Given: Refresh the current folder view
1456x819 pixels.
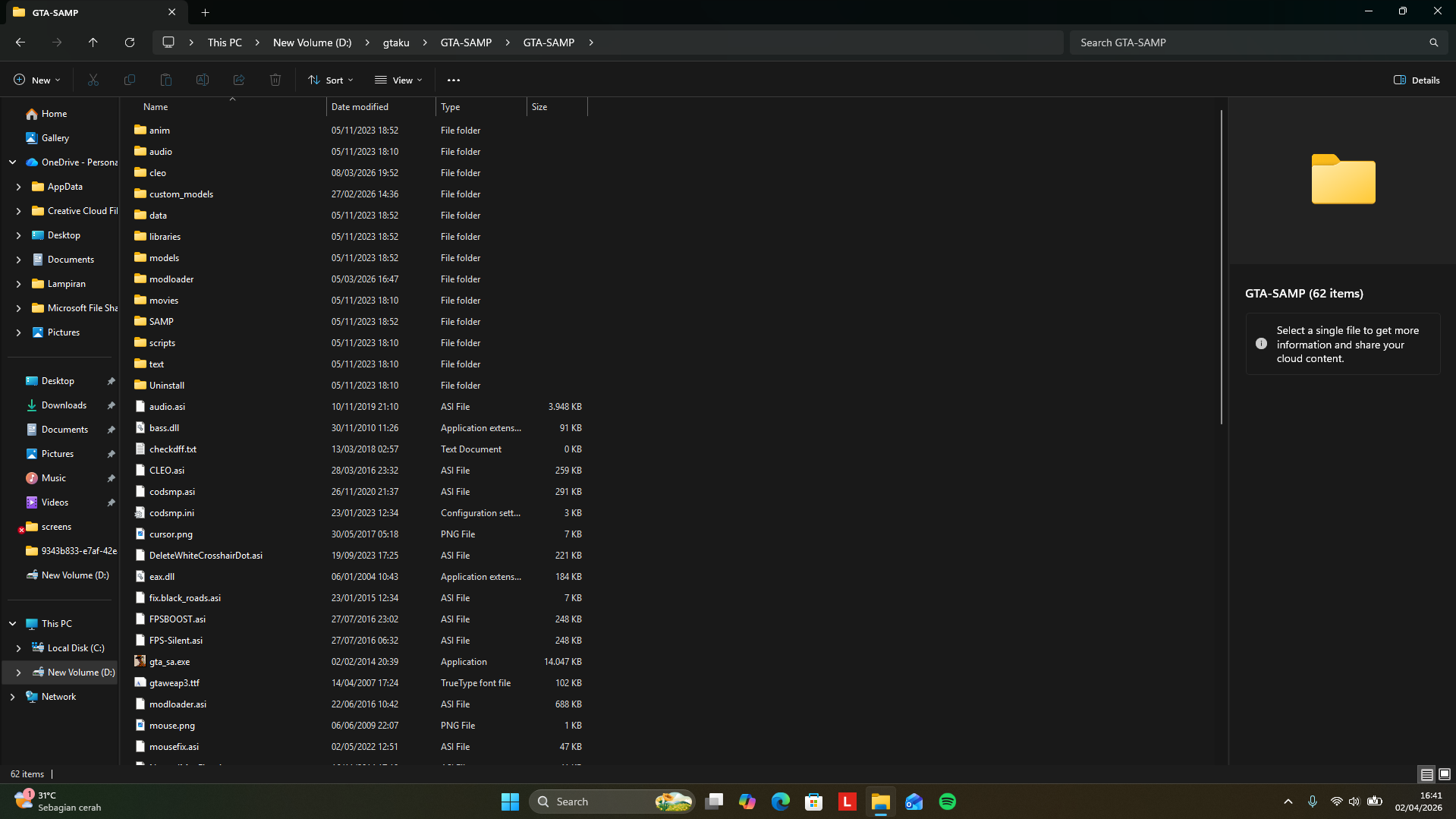Looking at the screenshot, I should 130,43.
